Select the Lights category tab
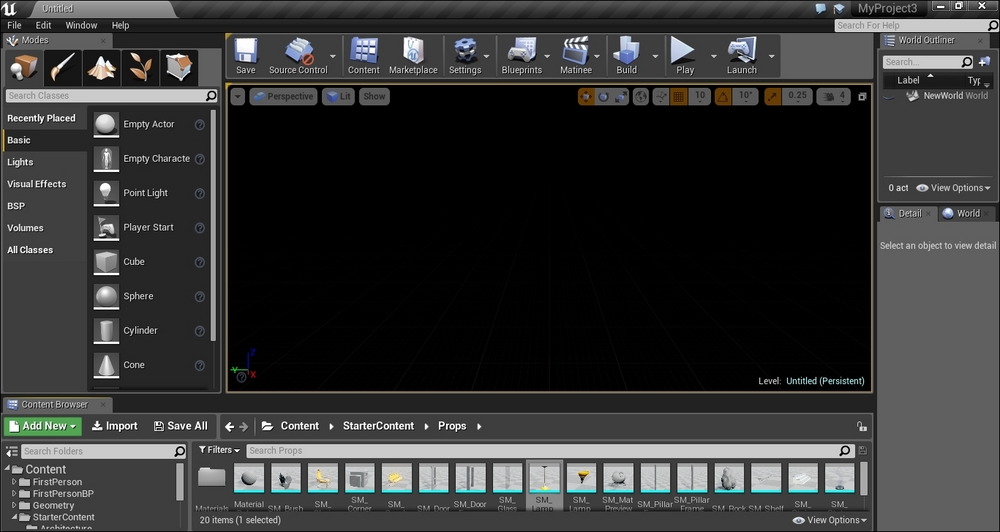1000x532 pixels. click(x=20, y=162)
